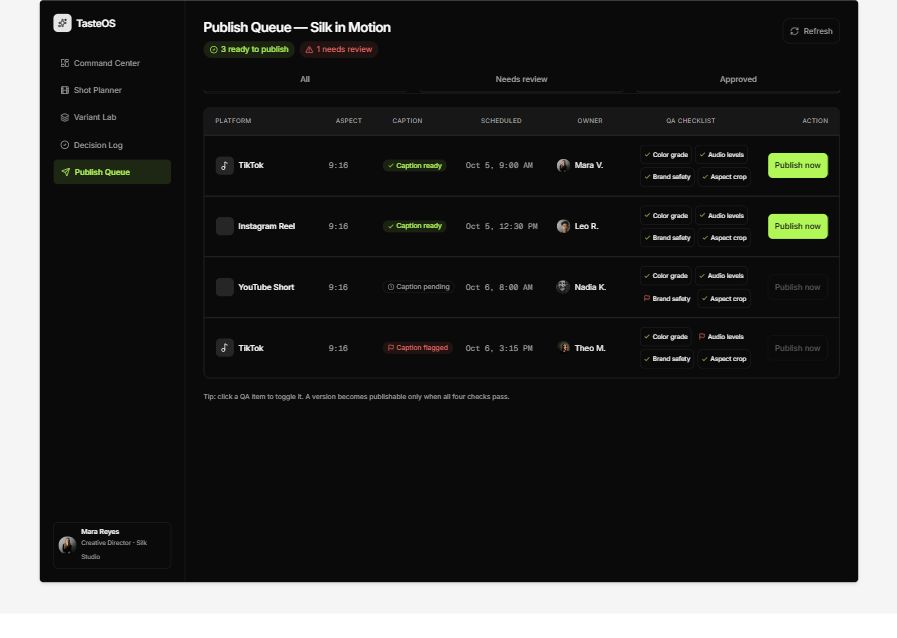Open Variant Lab from sidebar
The width and height of the screenshot is (897, 638).
pos(112,117)
